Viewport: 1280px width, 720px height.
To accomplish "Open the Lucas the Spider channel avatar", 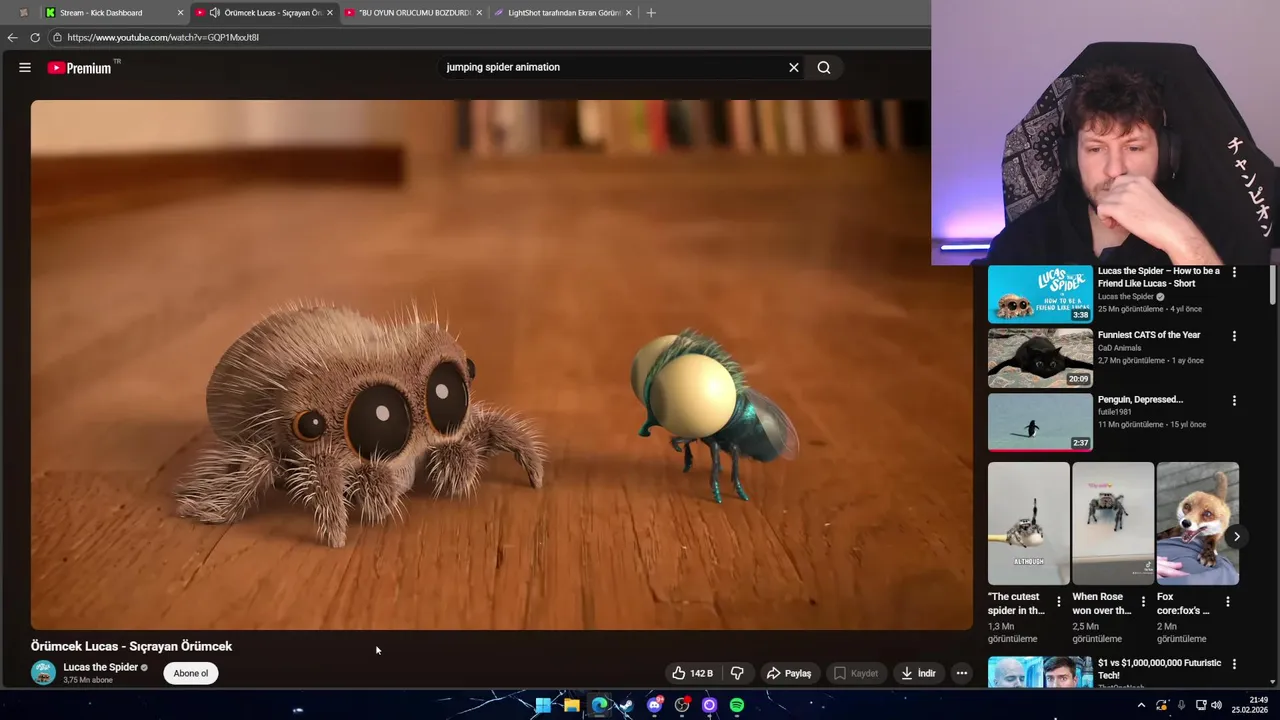I will coord(43,672).
